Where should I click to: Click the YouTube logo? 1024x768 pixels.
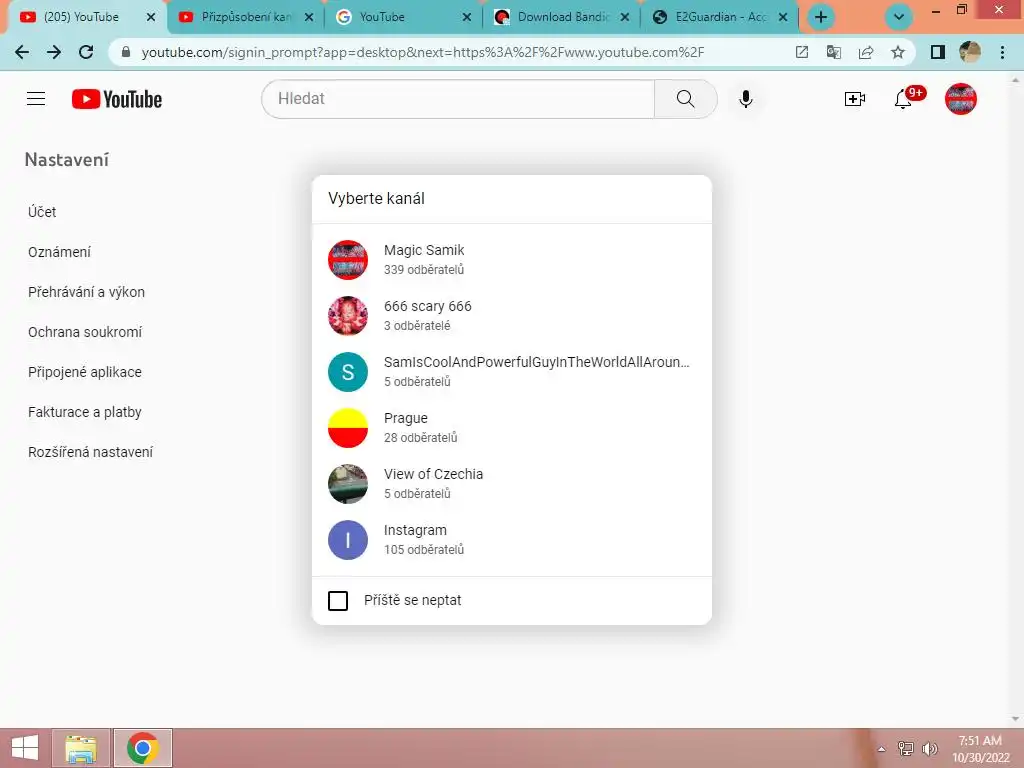point(117,99)
